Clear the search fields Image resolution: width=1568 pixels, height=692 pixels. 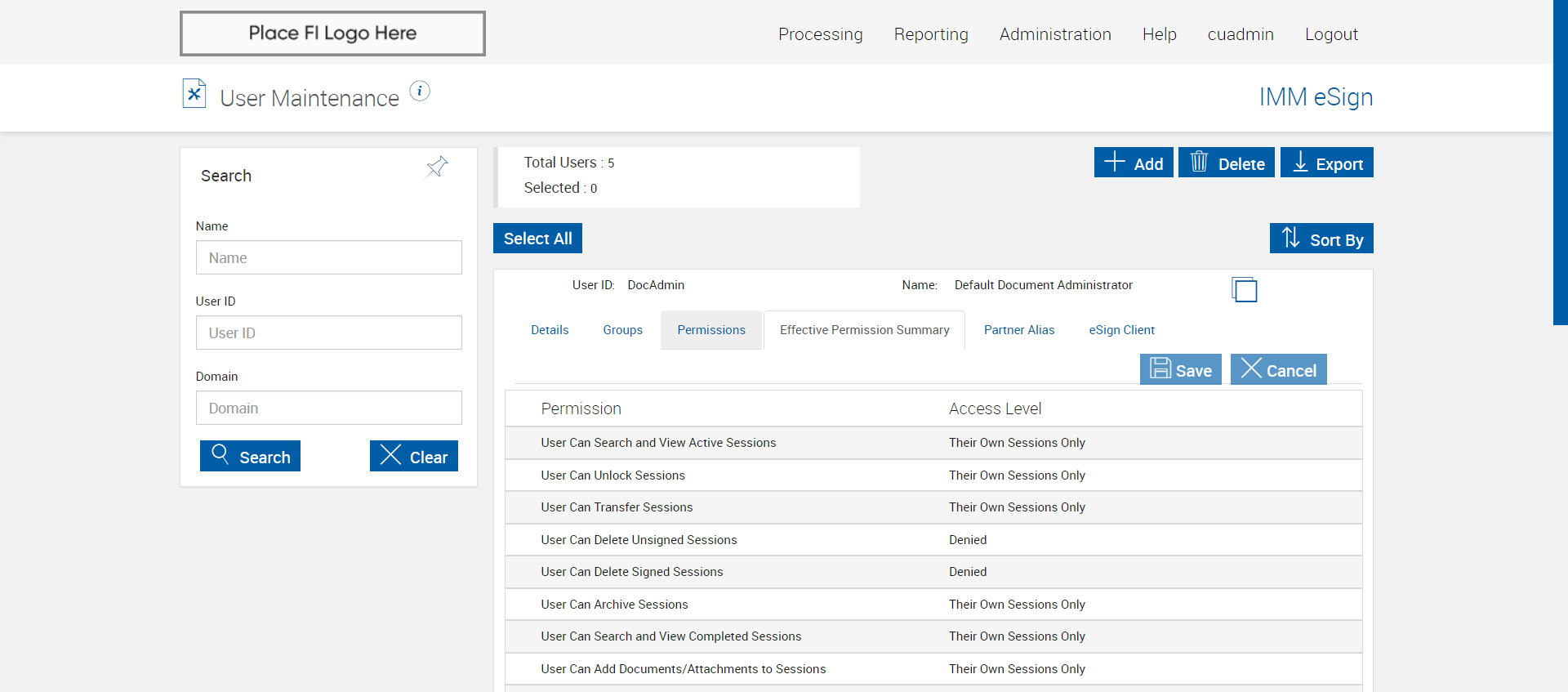coord(413,456)
